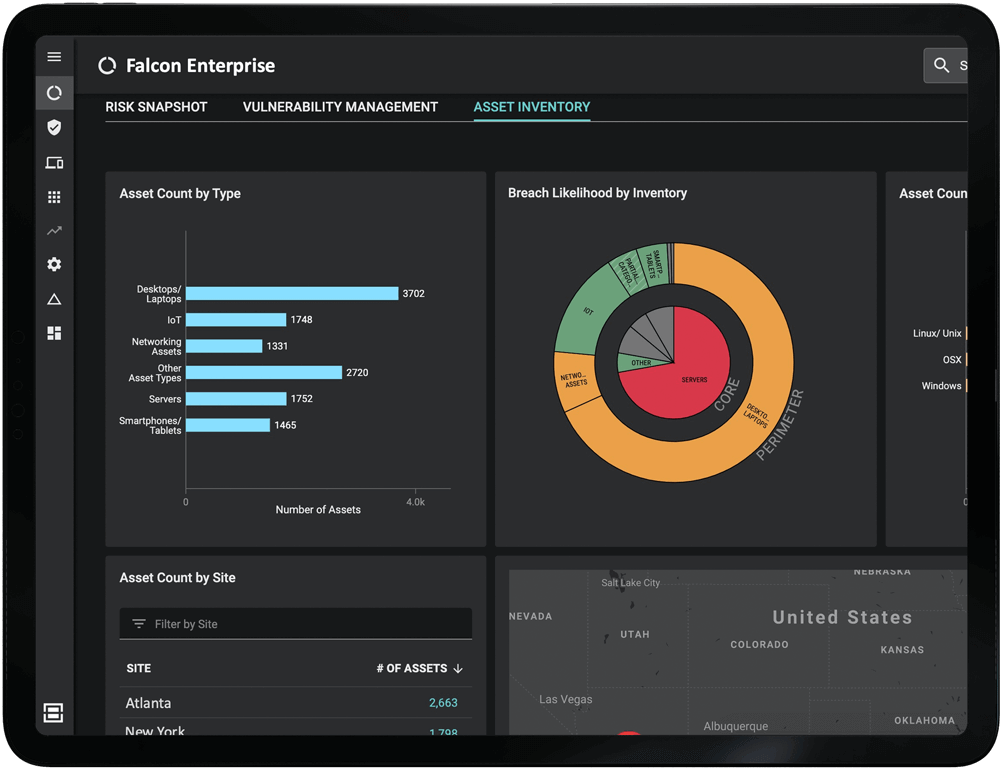The height and width of the screenshot is (768, 1000).
Task: Click the SITE column header
Action: coord(138,668)
